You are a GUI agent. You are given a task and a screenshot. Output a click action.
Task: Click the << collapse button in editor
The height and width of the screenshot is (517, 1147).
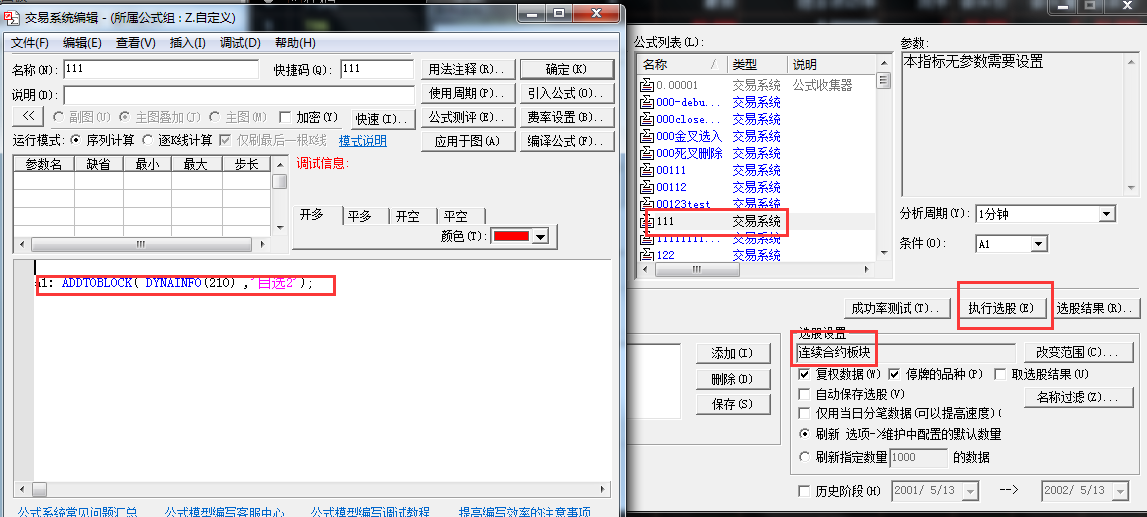click(29, 116)
